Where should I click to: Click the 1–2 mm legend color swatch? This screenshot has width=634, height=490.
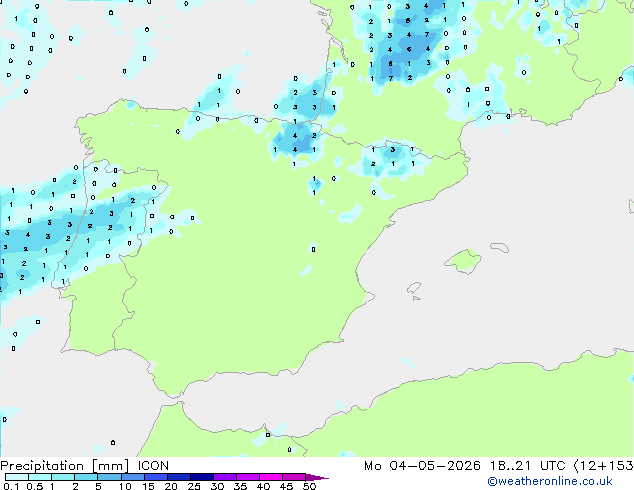(63, 477)
